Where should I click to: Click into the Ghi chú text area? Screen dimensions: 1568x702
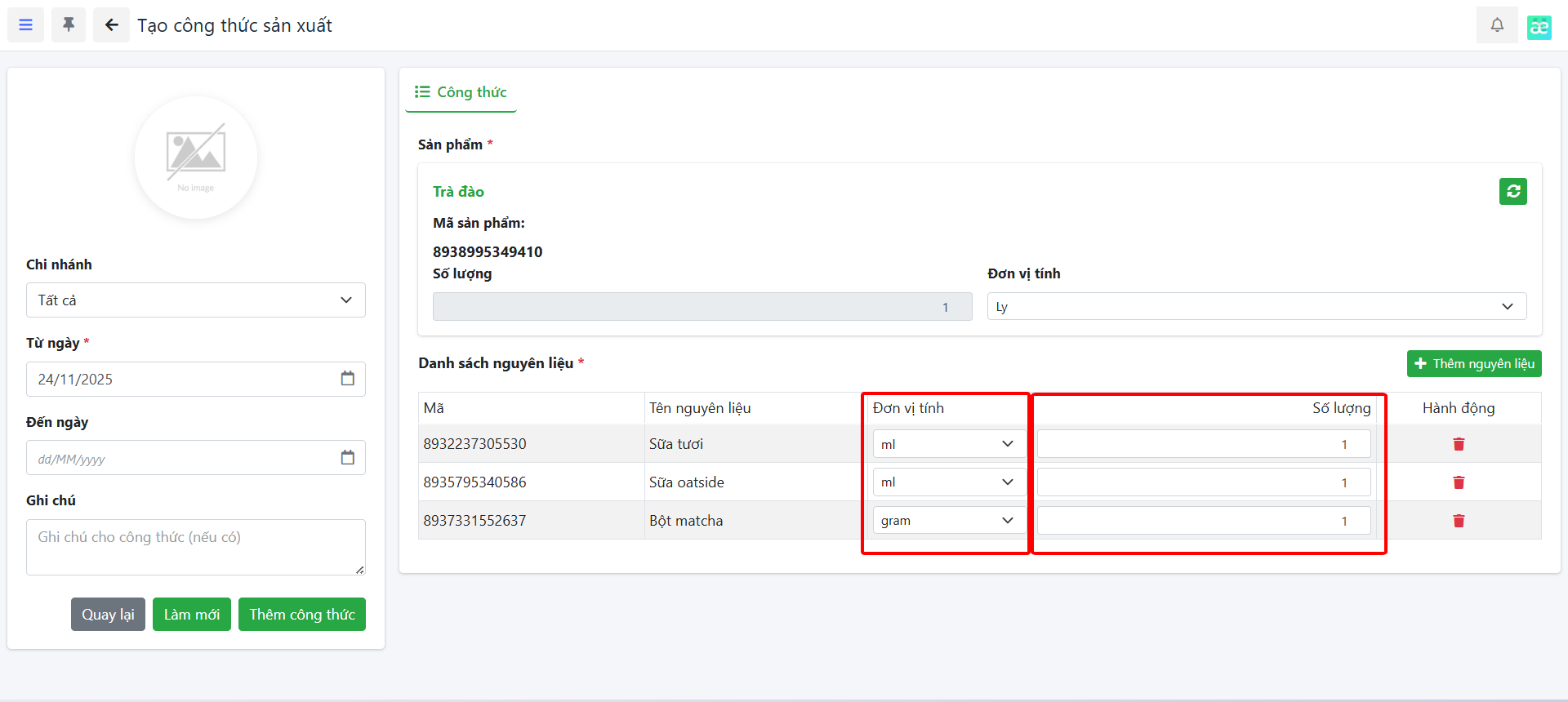coord(196,547)
